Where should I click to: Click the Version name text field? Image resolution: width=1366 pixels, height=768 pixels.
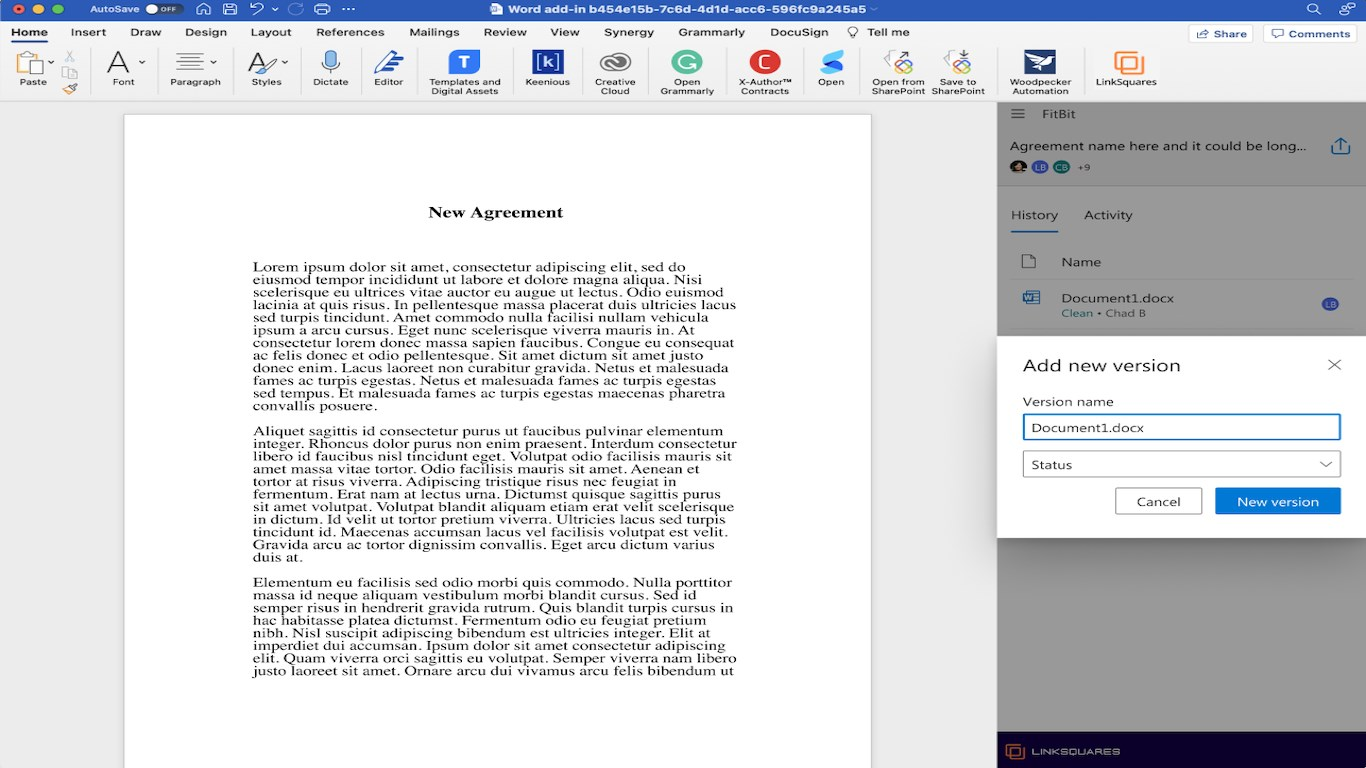1181,427
